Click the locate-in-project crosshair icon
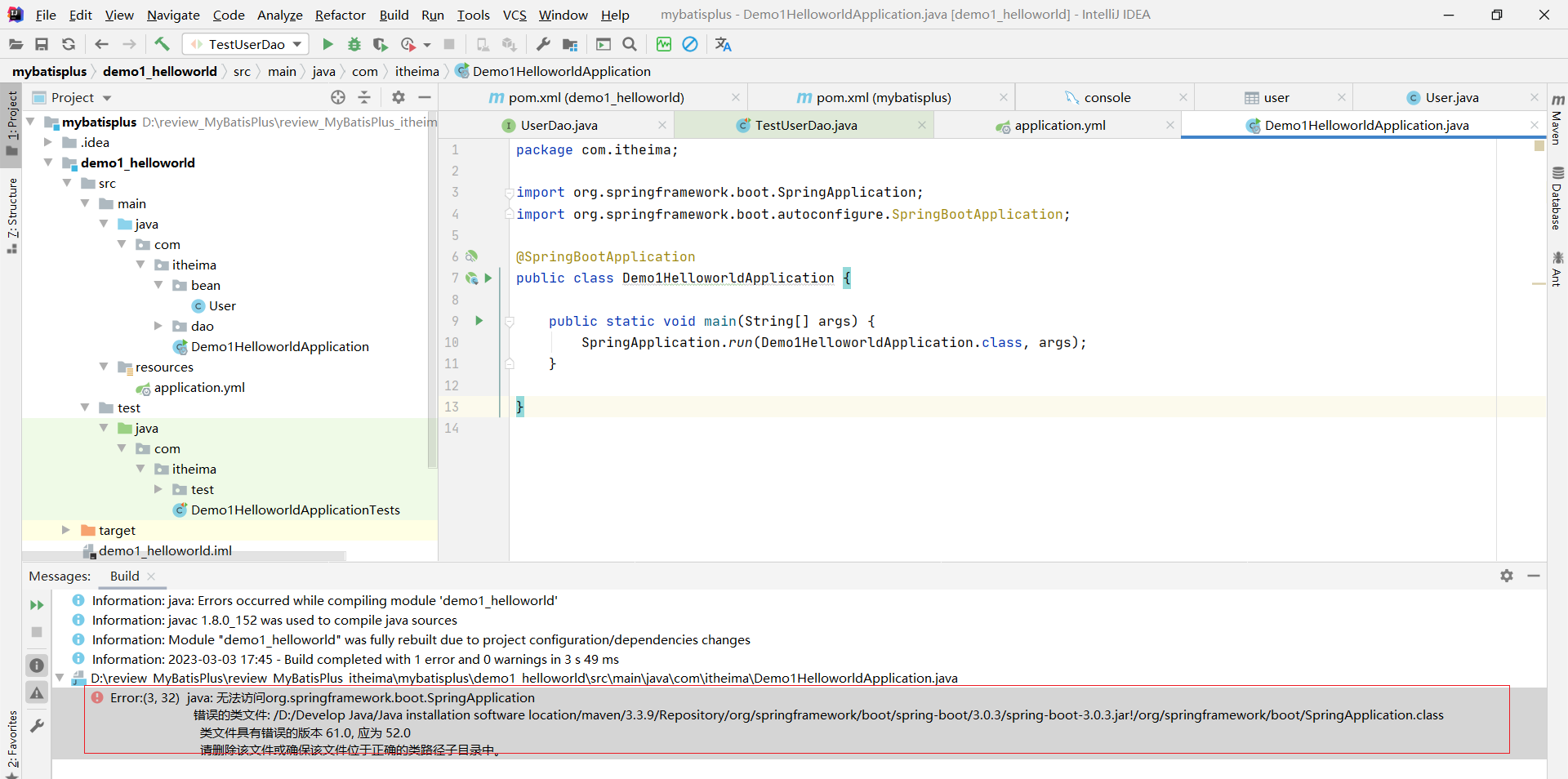This screenshot has width=1568, height=779. tap(338, 97)
